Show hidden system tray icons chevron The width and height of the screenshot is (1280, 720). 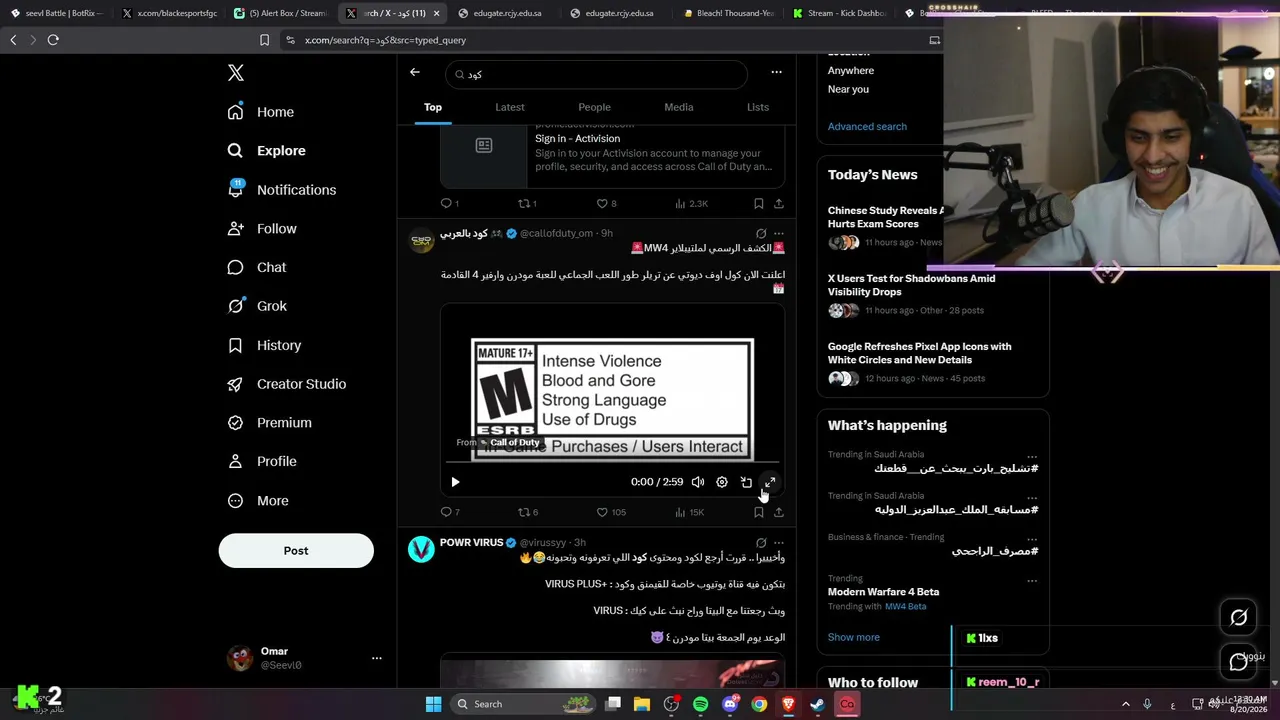pyautogui.click(x=1125, y=704)
